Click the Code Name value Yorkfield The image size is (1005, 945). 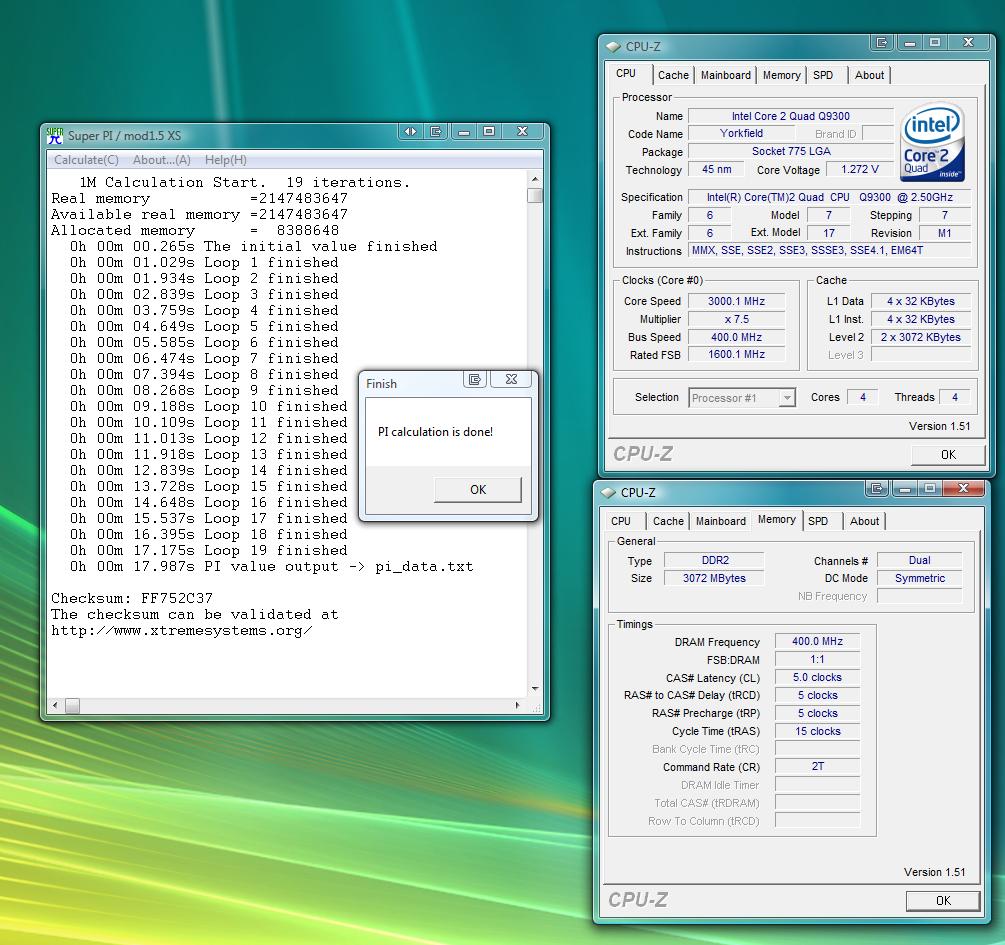741,133
